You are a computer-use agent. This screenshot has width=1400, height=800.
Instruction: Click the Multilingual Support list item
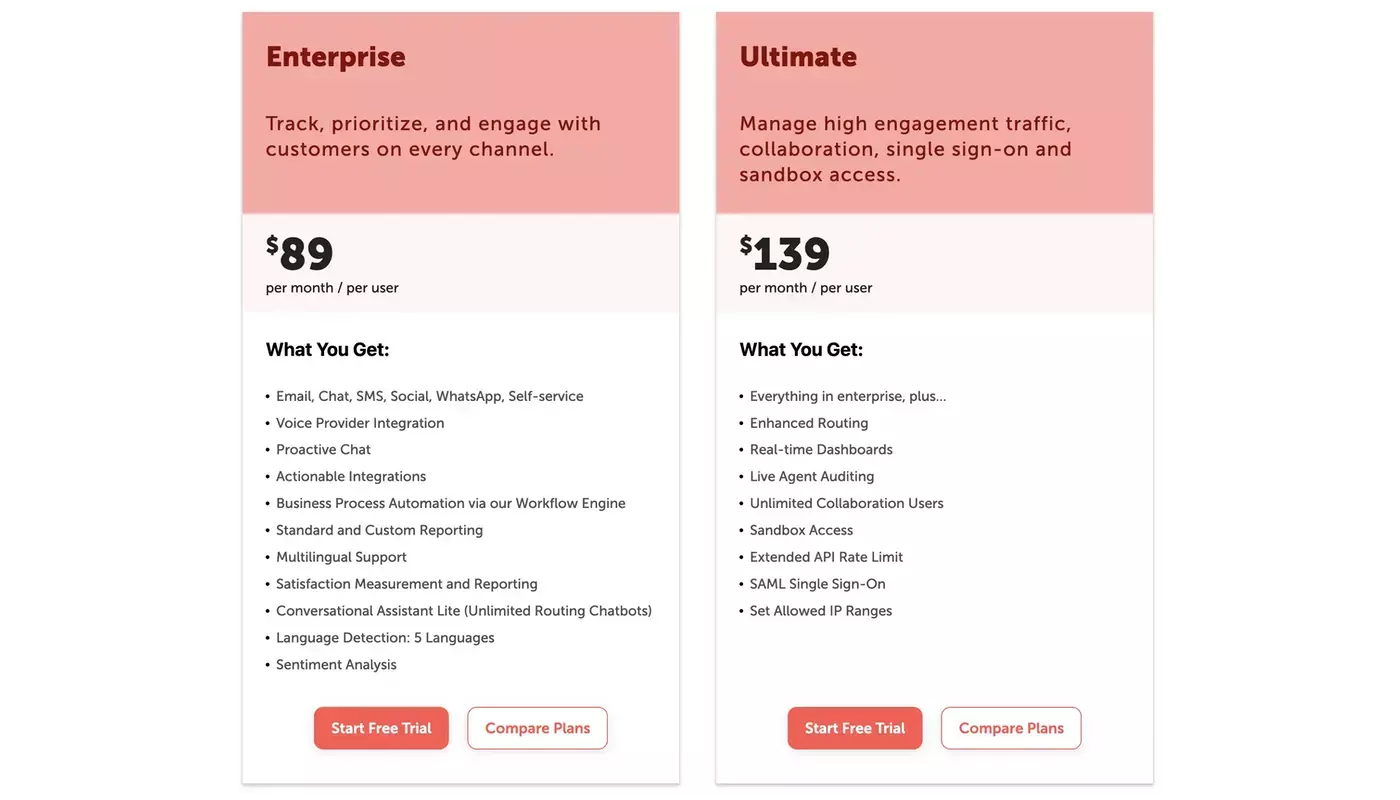coord(341,557)
